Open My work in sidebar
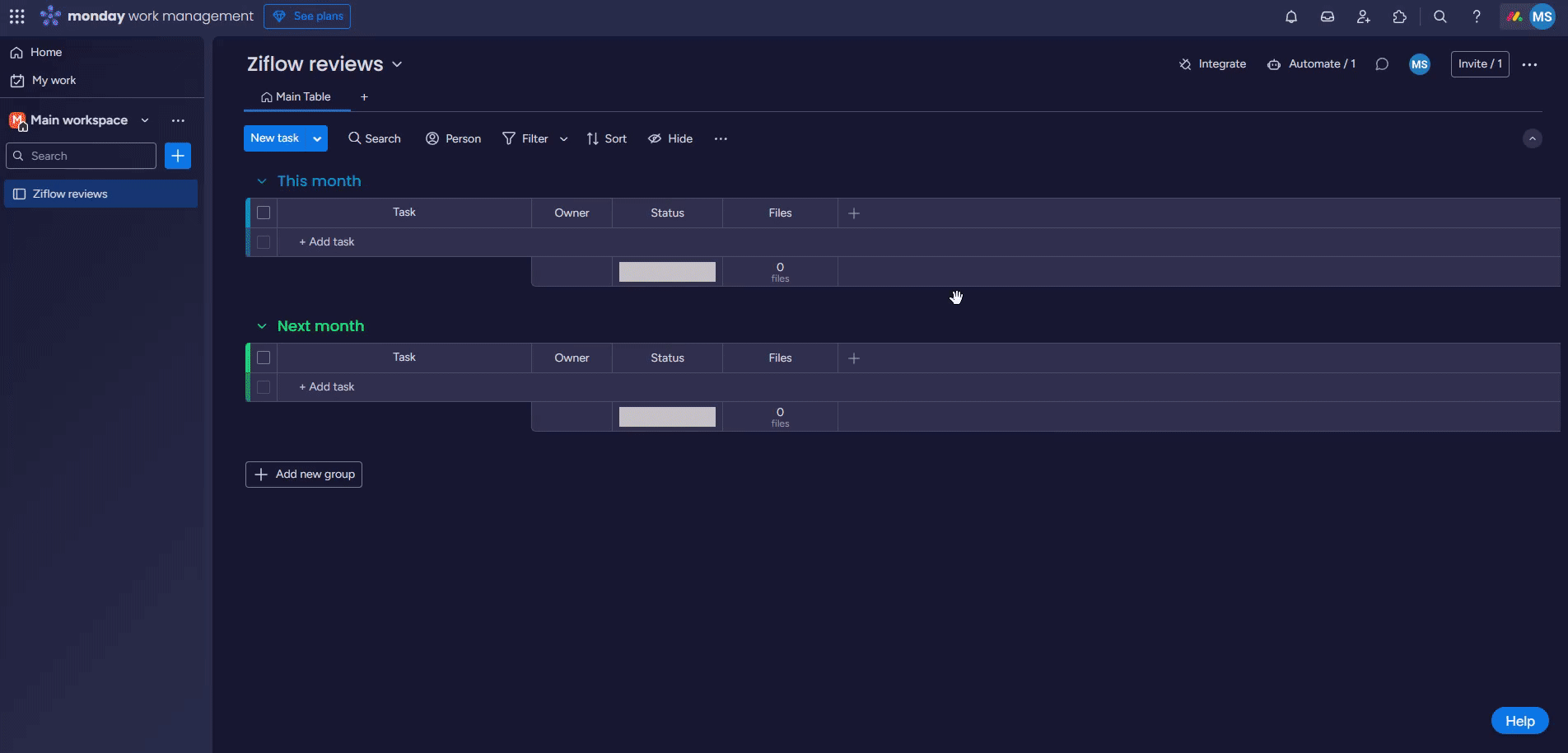 point(44,81)
